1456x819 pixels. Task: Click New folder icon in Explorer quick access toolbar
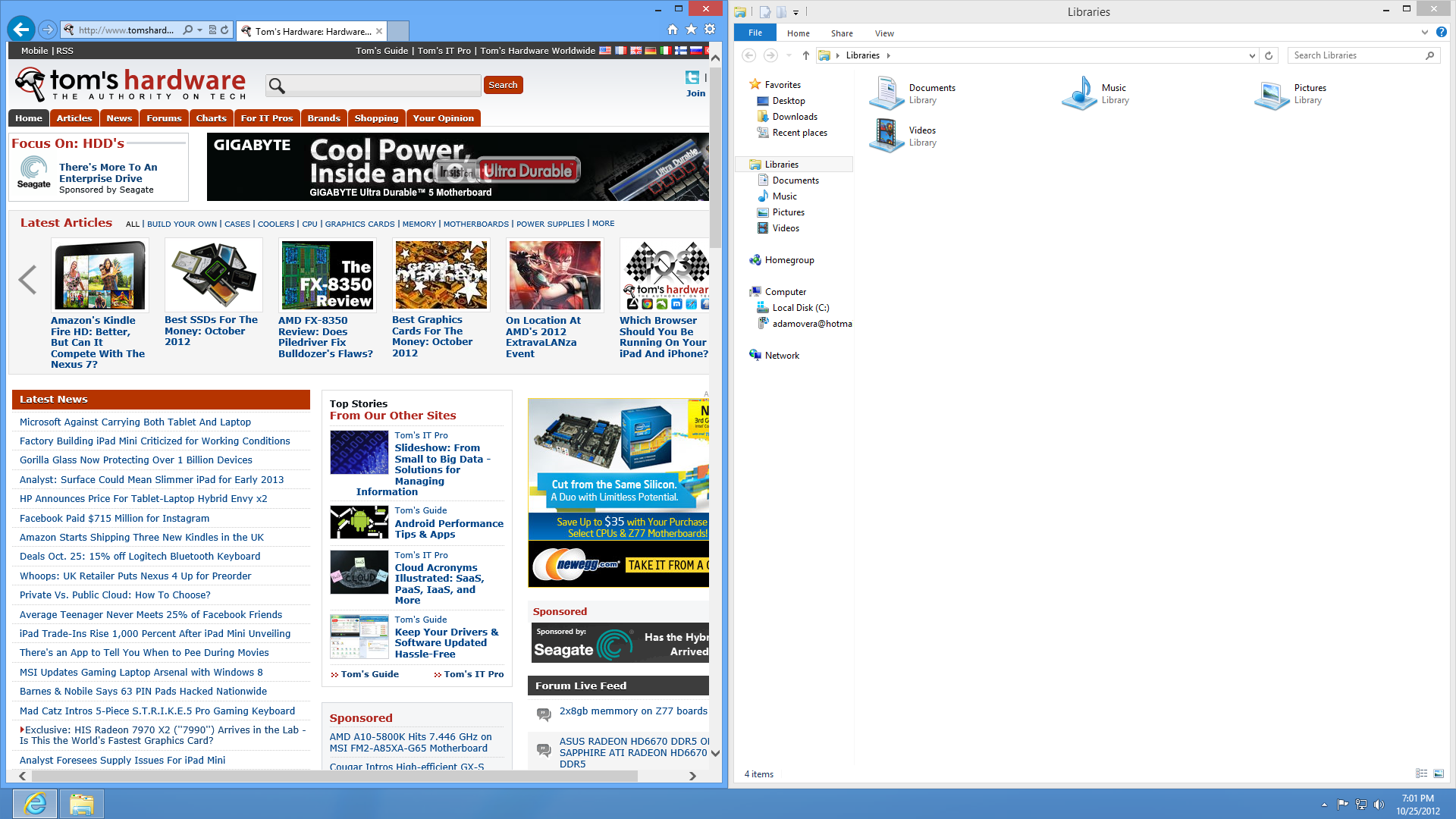coord(781,11)
